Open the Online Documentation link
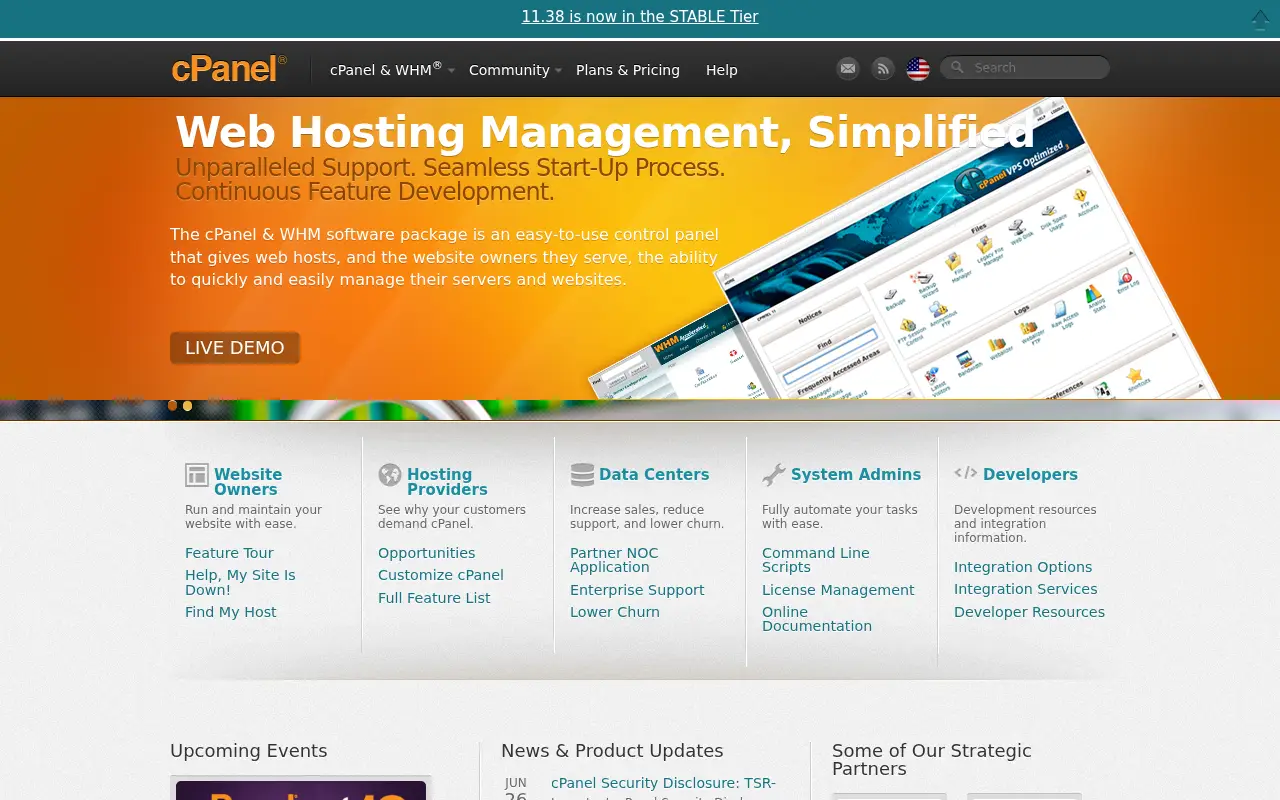 coord(817,619)
